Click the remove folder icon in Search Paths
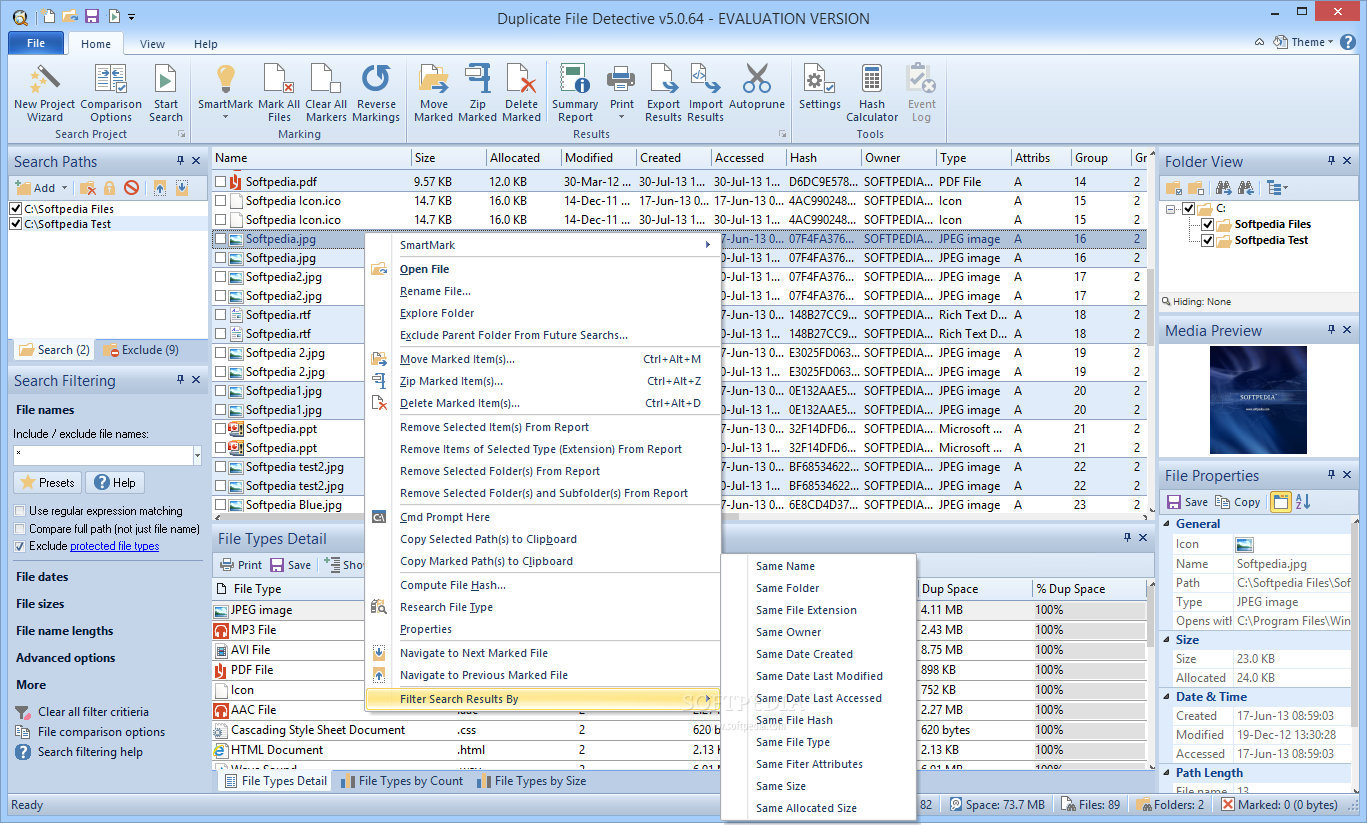1367x825 pixels. 88,188
